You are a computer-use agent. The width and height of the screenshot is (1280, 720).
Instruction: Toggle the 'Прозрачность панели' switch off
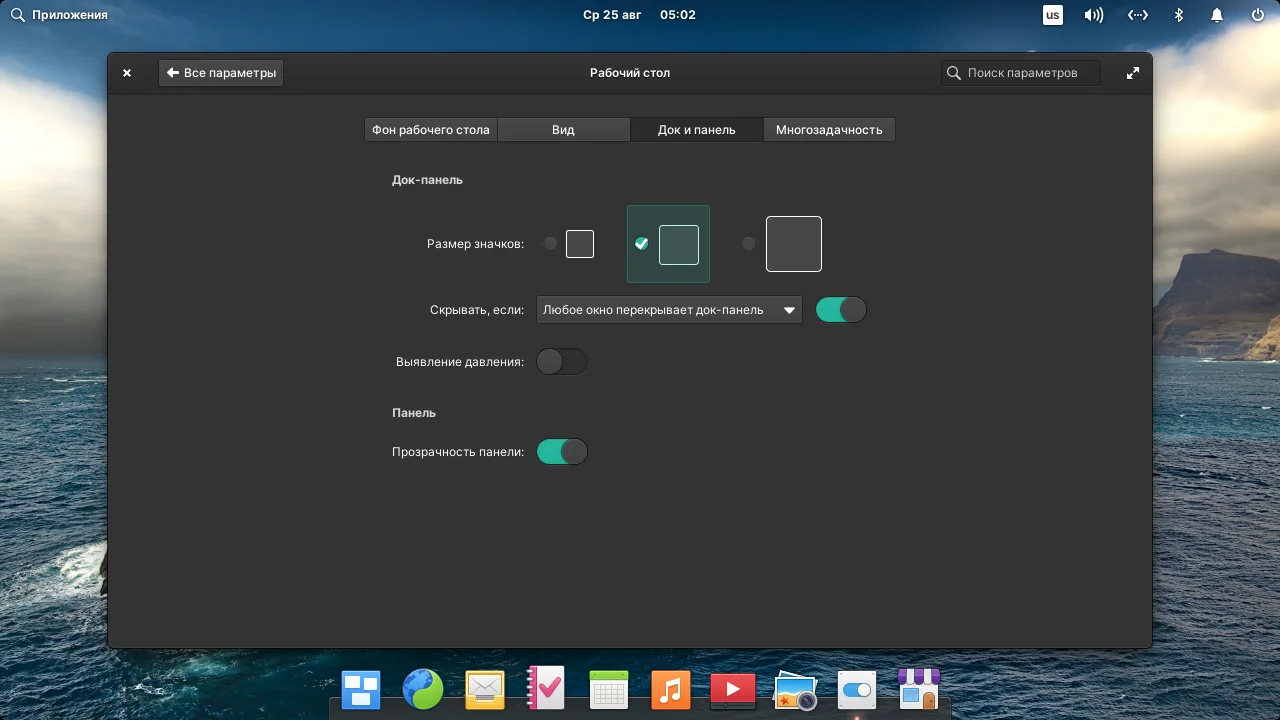tap(561, 451)
